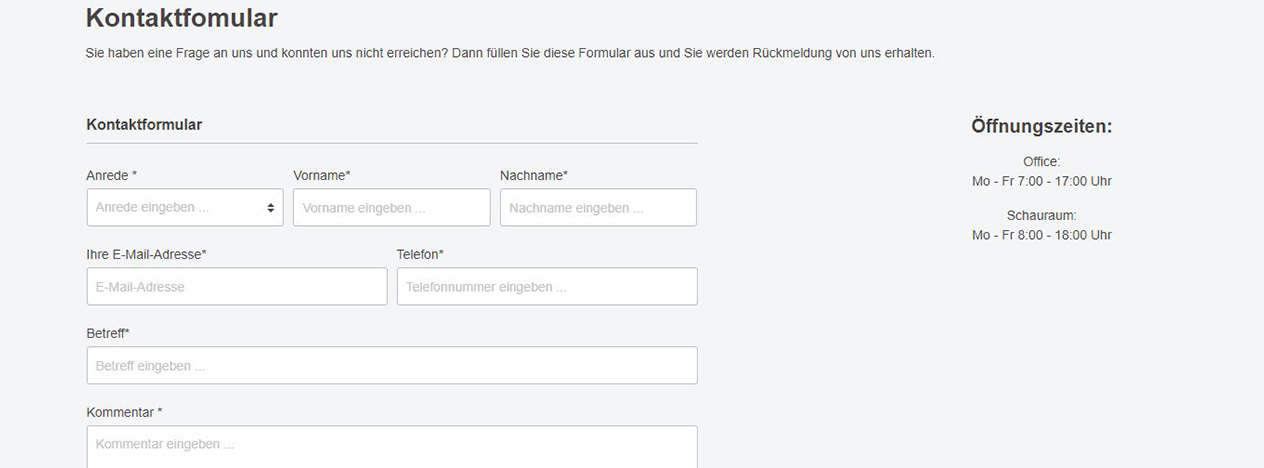This screenshot has height=468, width=1264.
Task: Click inside the Kommentar text area
Action: click(x=391, y=446)
